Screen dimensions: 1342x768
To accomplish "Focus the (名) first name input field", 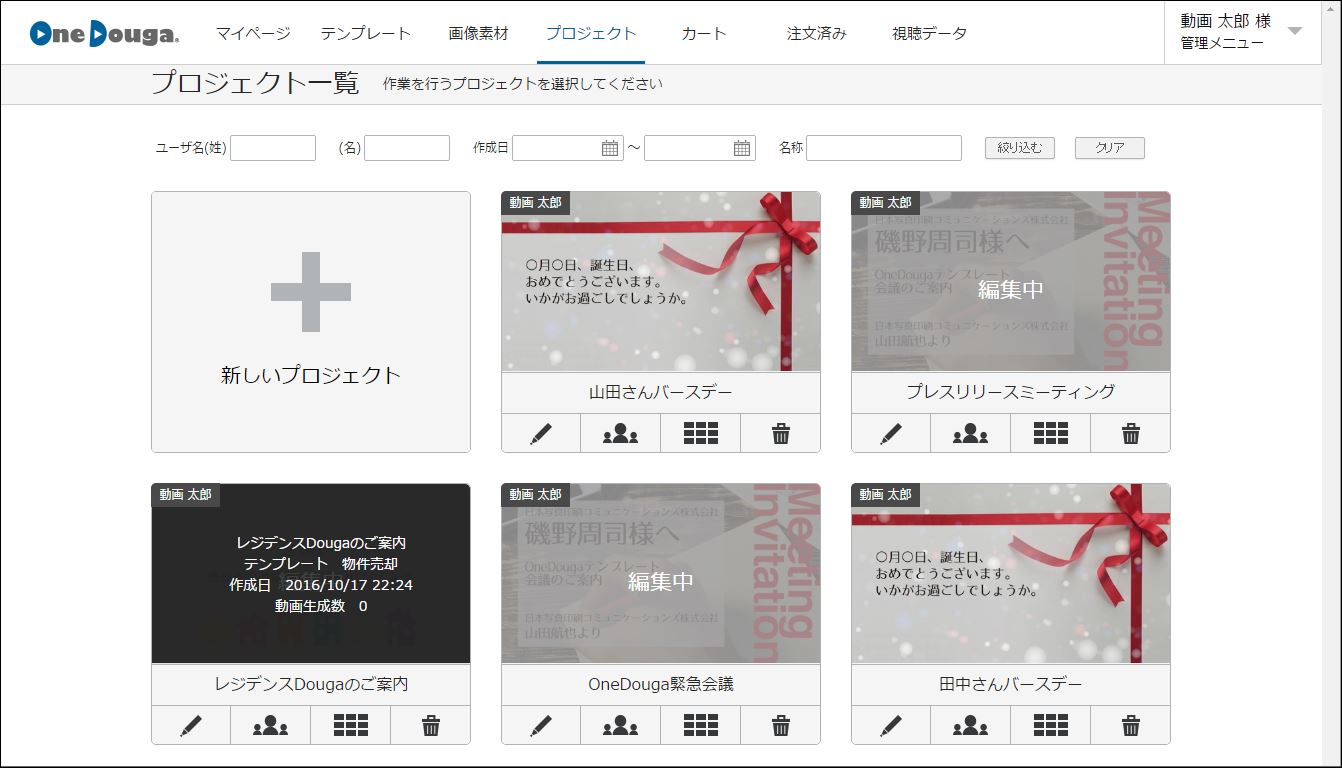I will (x=407, y=148).
